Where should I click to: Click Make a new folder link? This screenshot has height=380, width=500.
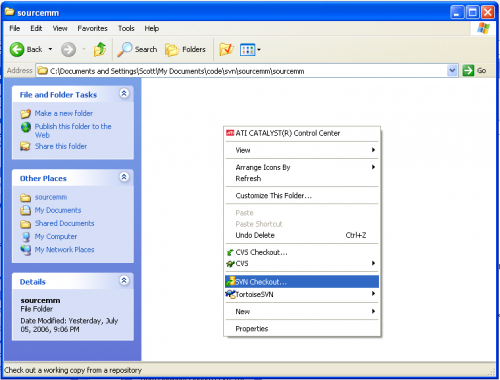(x=64, y=113)
